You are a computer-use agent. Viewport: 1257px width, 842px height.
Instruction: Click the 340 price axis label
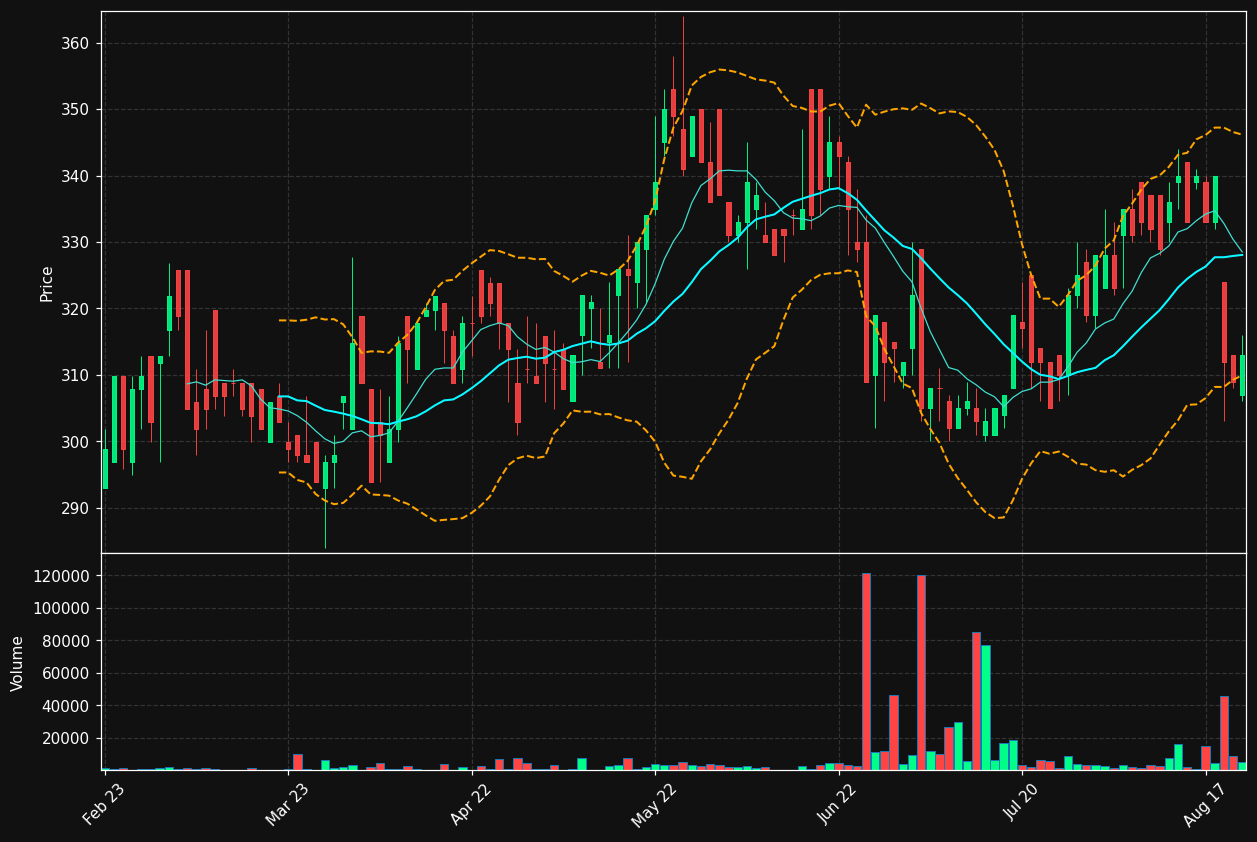pos(76,177)
